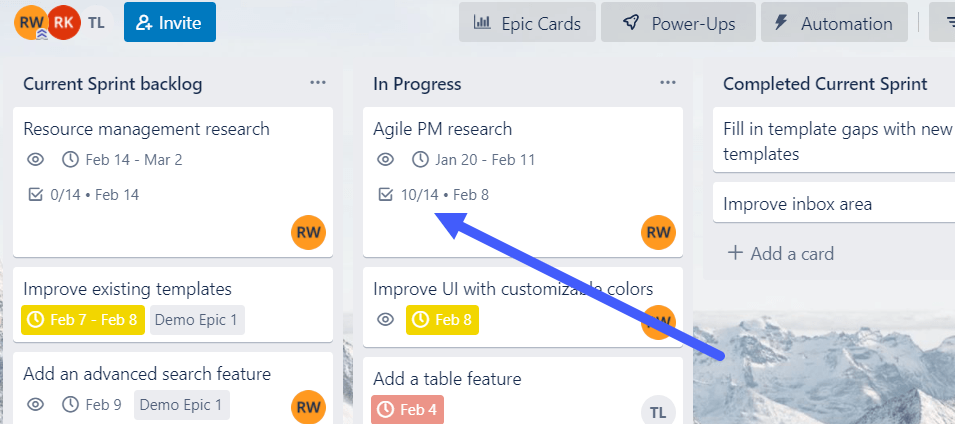Open In Progress list menu (three dots)

[668, 83]
